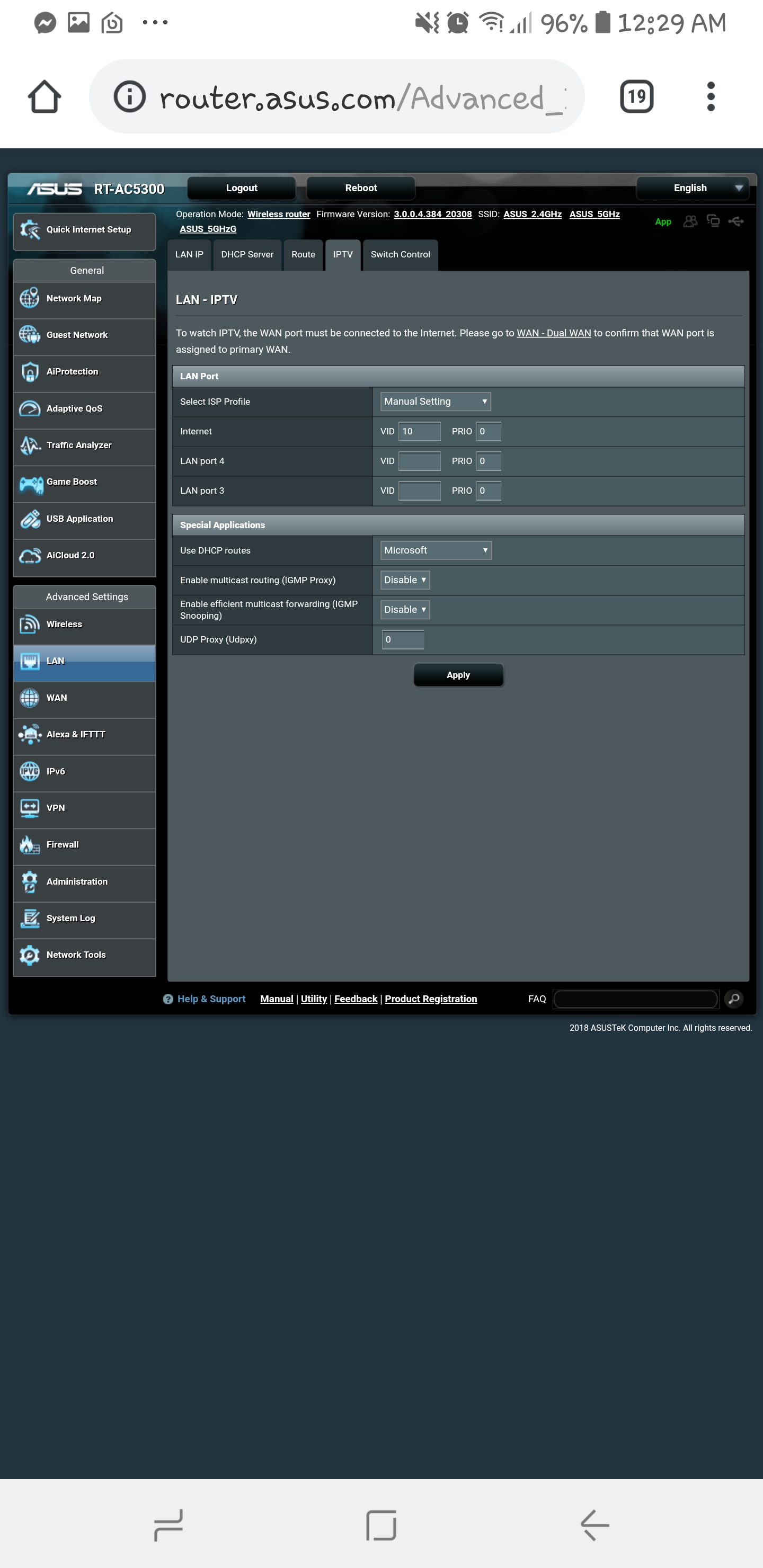This screenshot has height=1568, width=763.
Task: Open the ASUS_2.4GHz SSID link
Action: pyautogui.click(x=532, y=214)
